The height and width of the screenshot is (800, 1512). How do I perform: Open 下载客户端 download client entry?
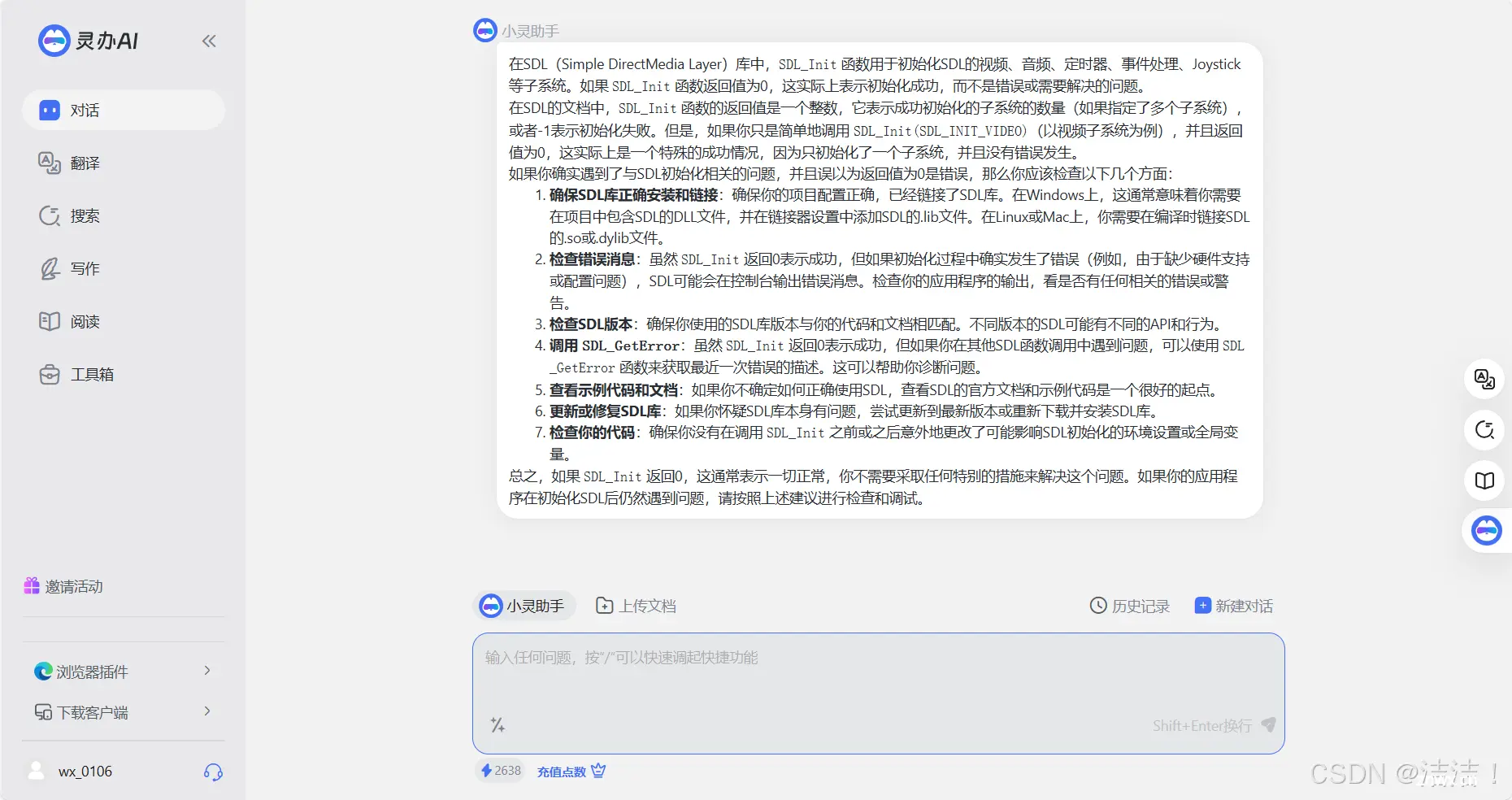tap(124, 711)
